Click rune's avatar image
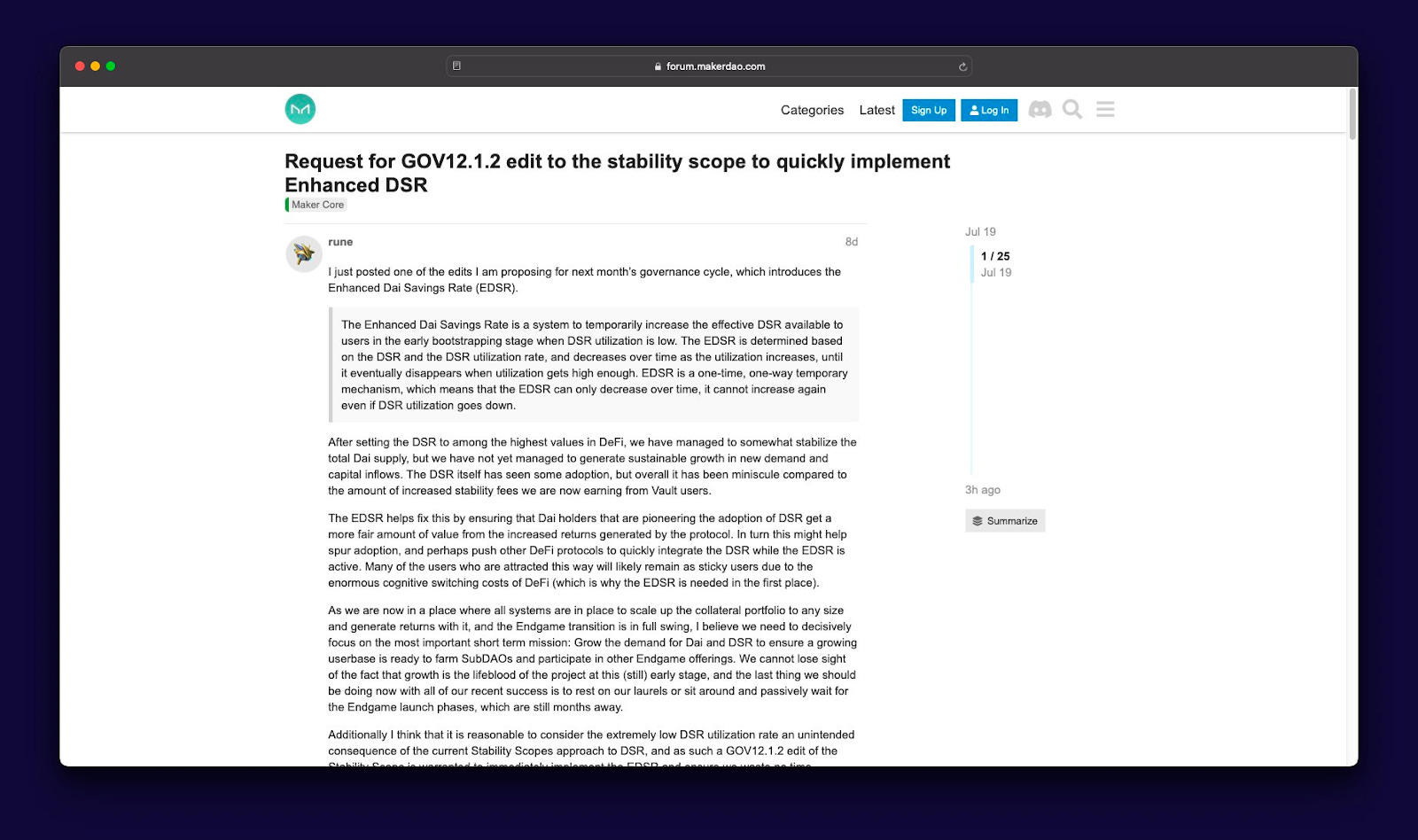 tap(303, 253)
